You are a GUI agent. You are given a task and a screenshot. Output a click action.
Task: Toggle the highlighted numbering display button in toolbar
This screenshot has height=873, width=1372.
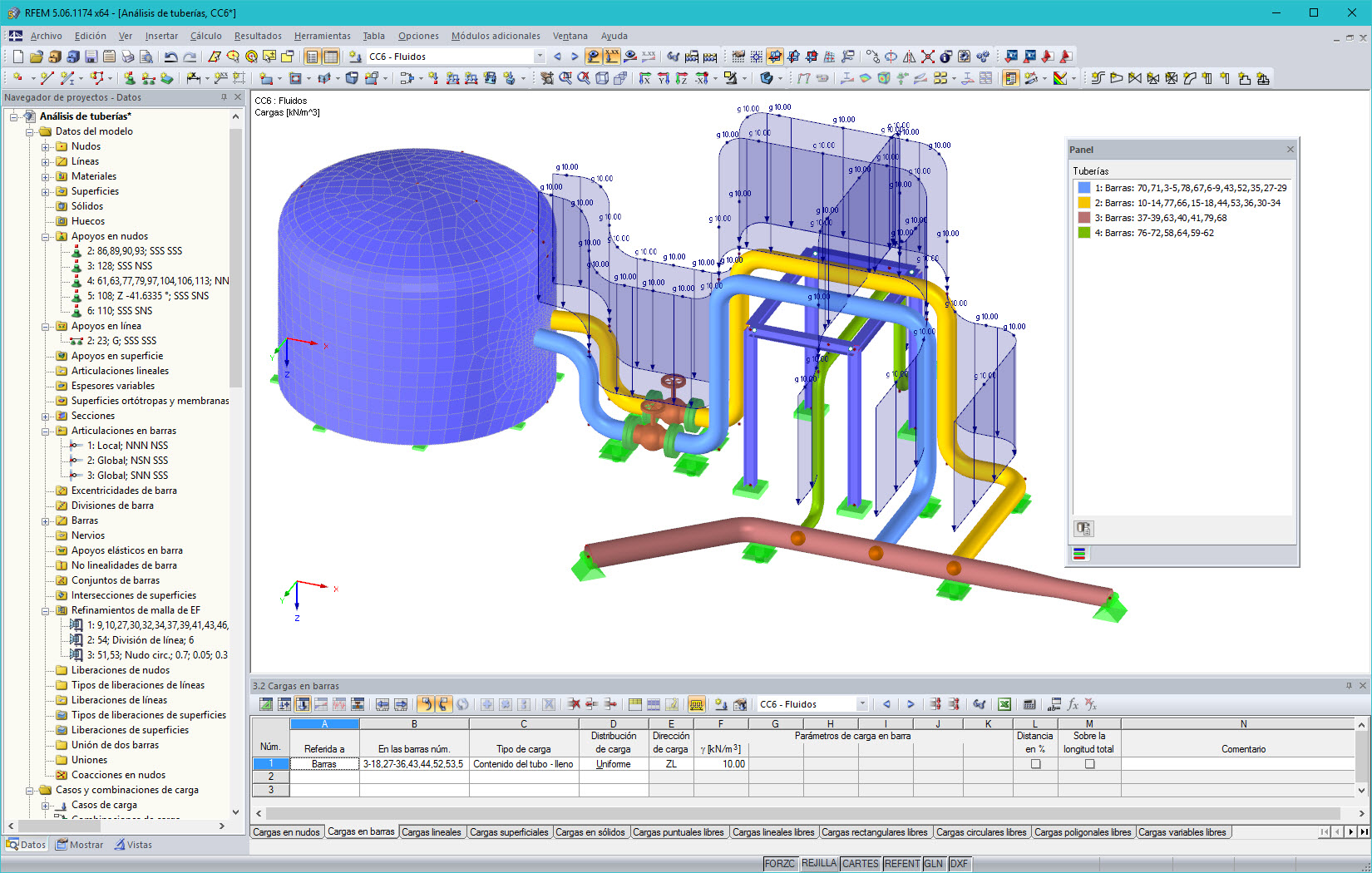point(611,56)
